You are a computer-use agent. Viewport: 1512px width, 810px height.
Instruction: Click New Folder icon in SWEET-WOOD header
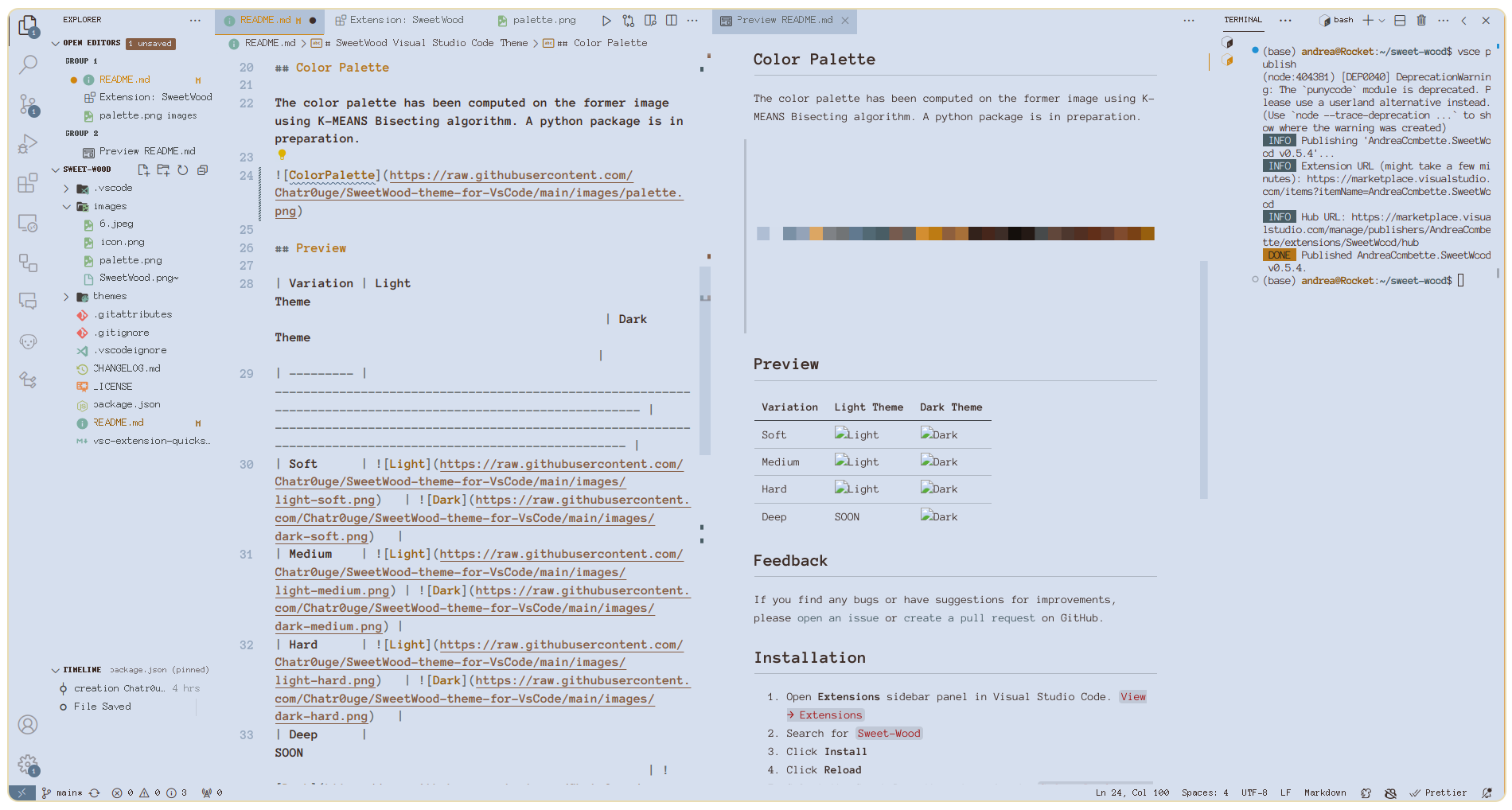click(x=163, y=169)
